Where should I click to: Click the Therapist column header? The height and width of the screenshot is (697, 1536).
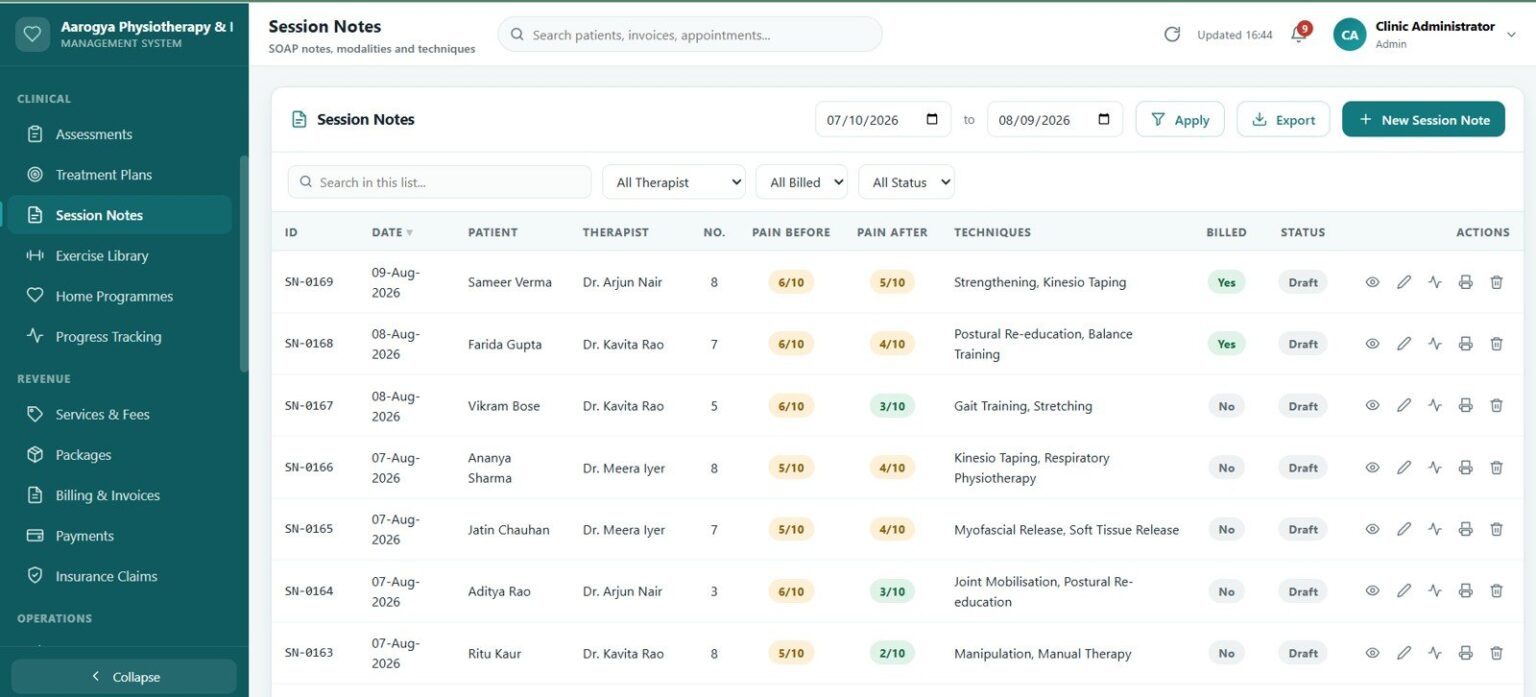pos(616,232)
